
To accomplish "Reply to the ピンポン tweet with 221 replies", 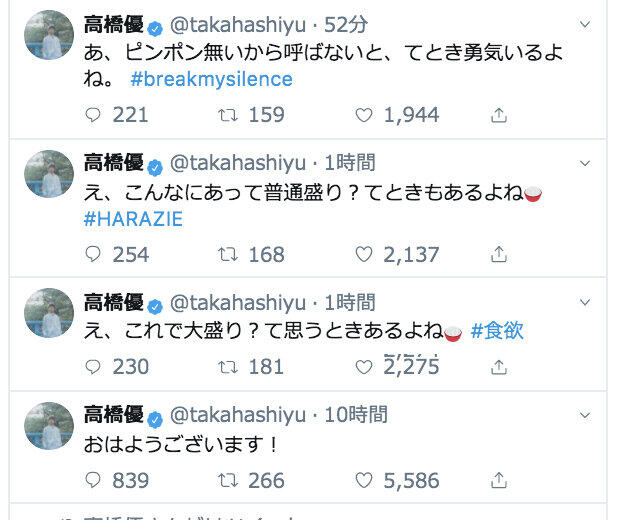I will click(x=94, y=115).
